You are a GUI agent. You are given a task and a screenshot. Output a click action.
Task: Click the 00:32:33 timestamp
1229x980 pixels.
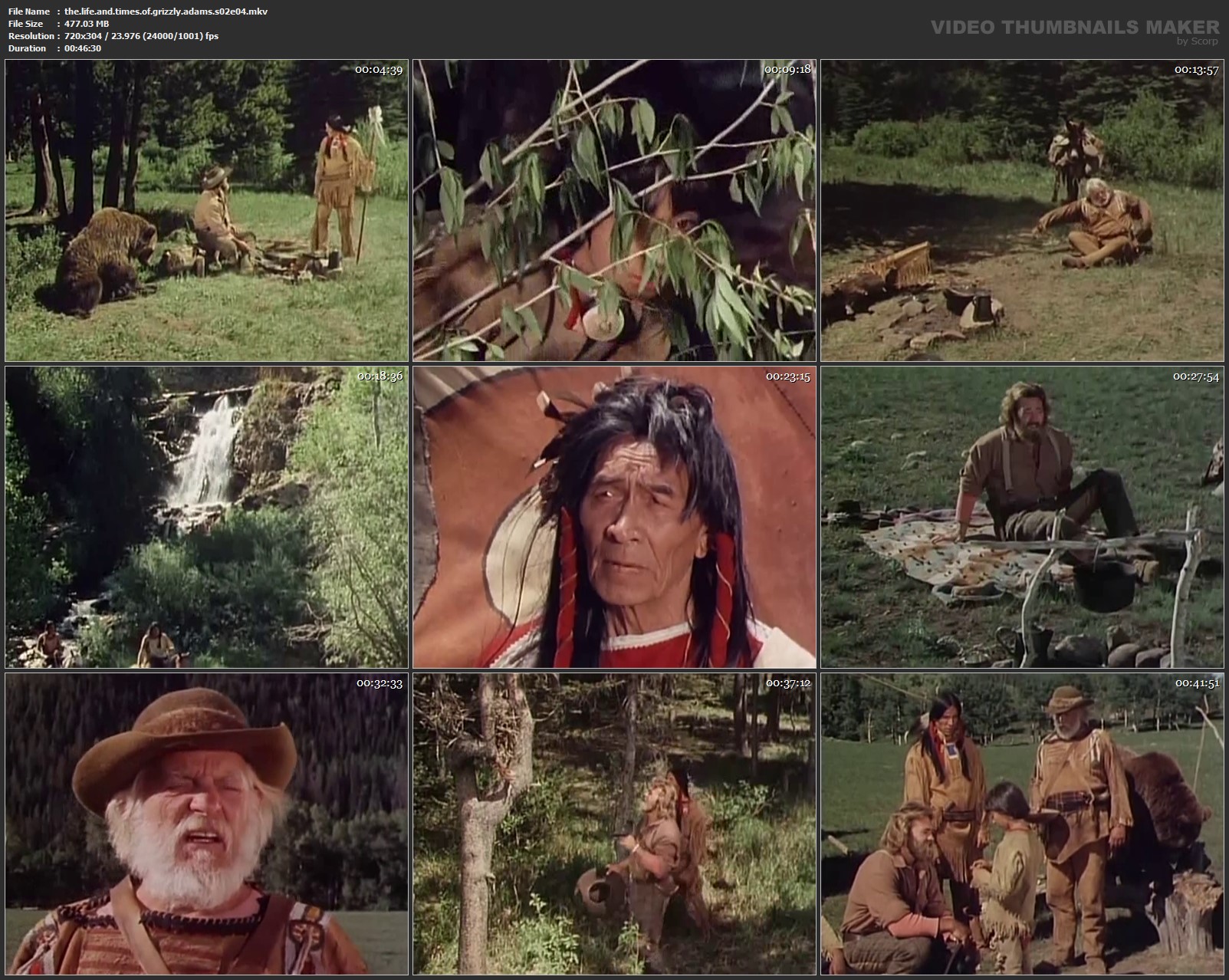coord(379,683)
